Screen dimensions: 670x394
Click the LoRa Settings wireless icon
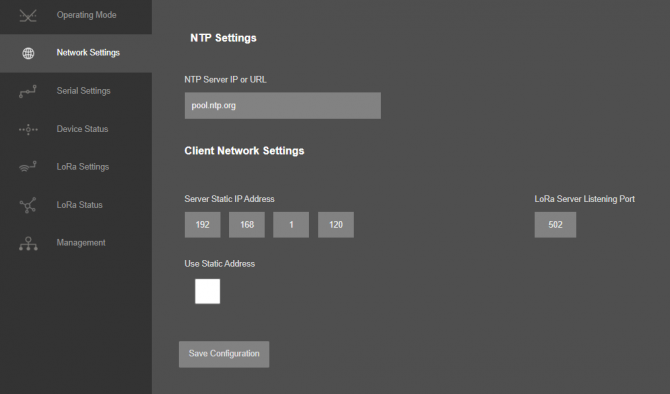coord(28,167)
